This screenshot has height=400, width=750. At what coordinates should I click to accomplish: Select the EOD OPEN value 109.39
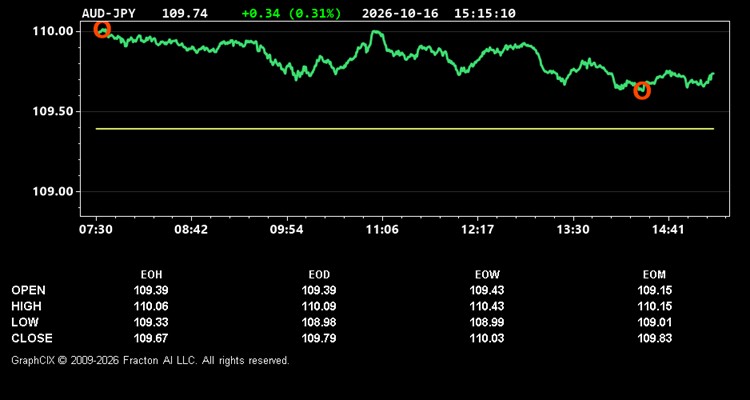click(319, 290)
